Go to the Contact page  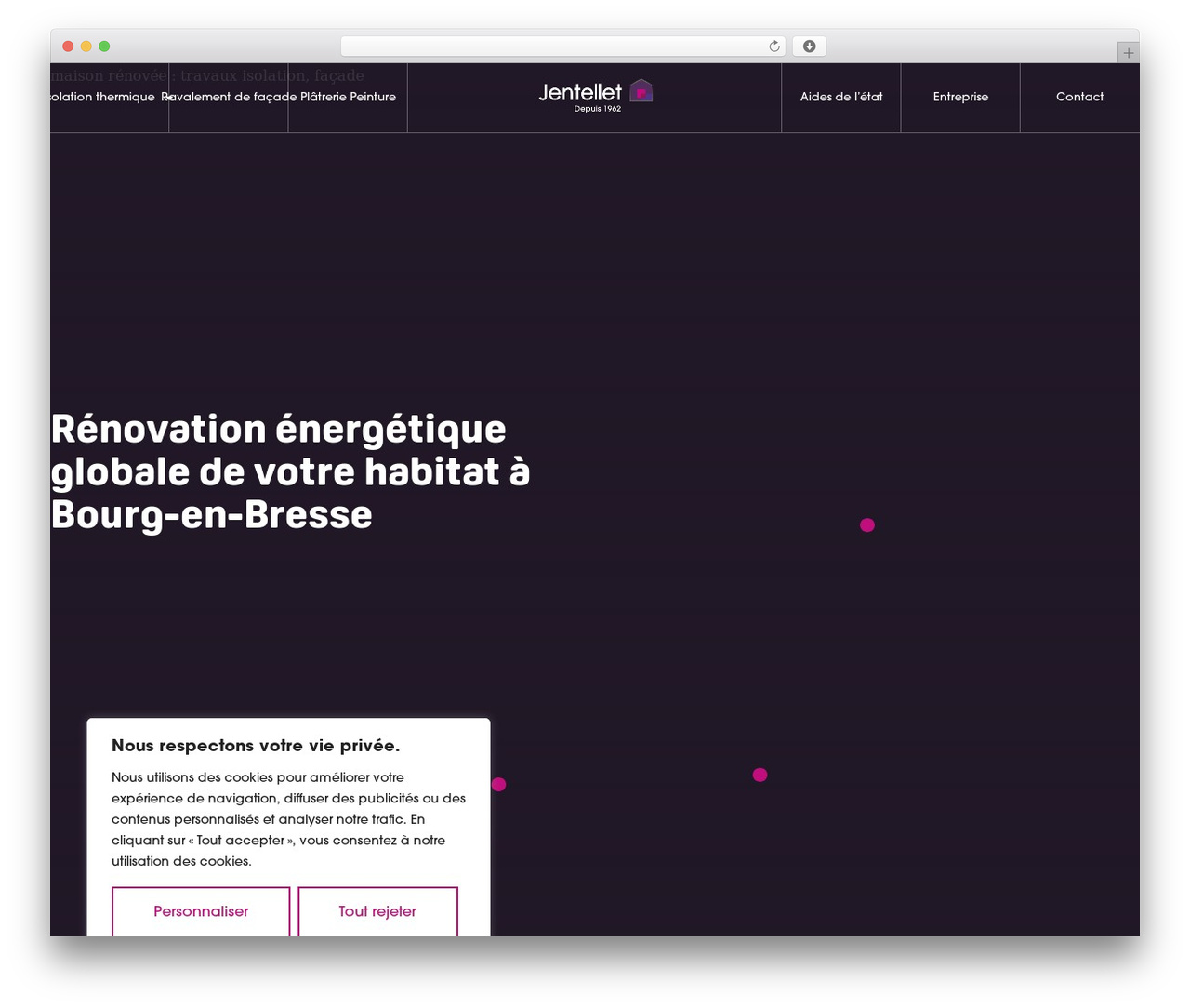(x=1079, y=97)
